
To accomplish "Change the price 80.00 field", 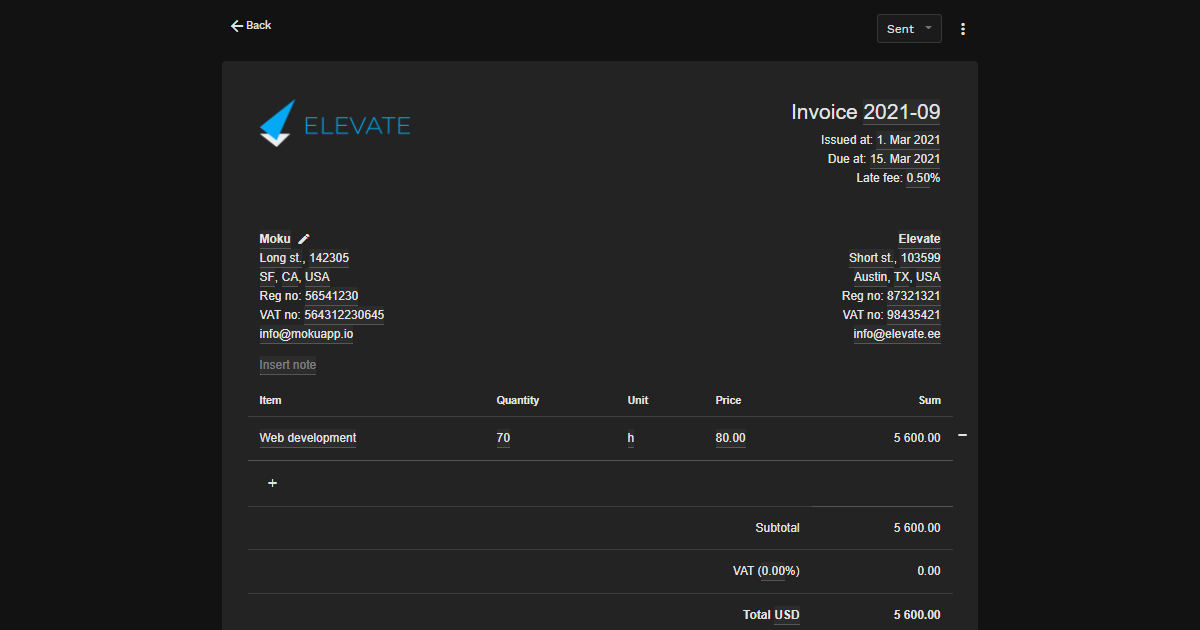I will pyautogui.click(x=730, y=438).
